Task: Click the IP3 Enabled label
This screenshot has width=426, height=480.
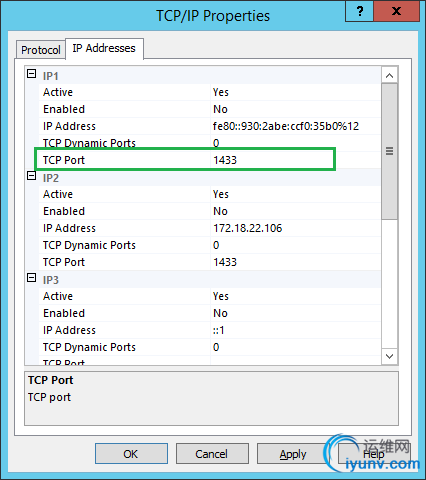Action: tap(64, 313)
